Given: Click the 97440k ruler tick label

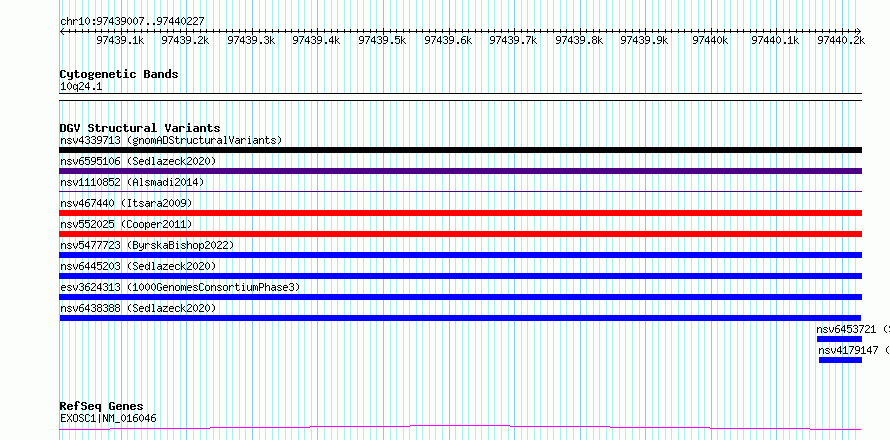Looking at the screenshot, I should (x=711, y=40).
